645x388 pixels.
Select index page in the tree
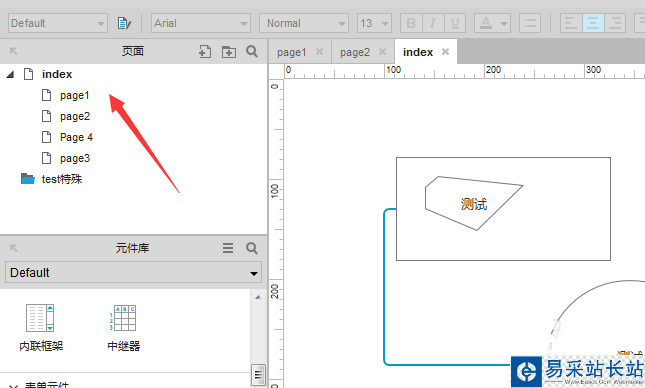click(57, 74)
